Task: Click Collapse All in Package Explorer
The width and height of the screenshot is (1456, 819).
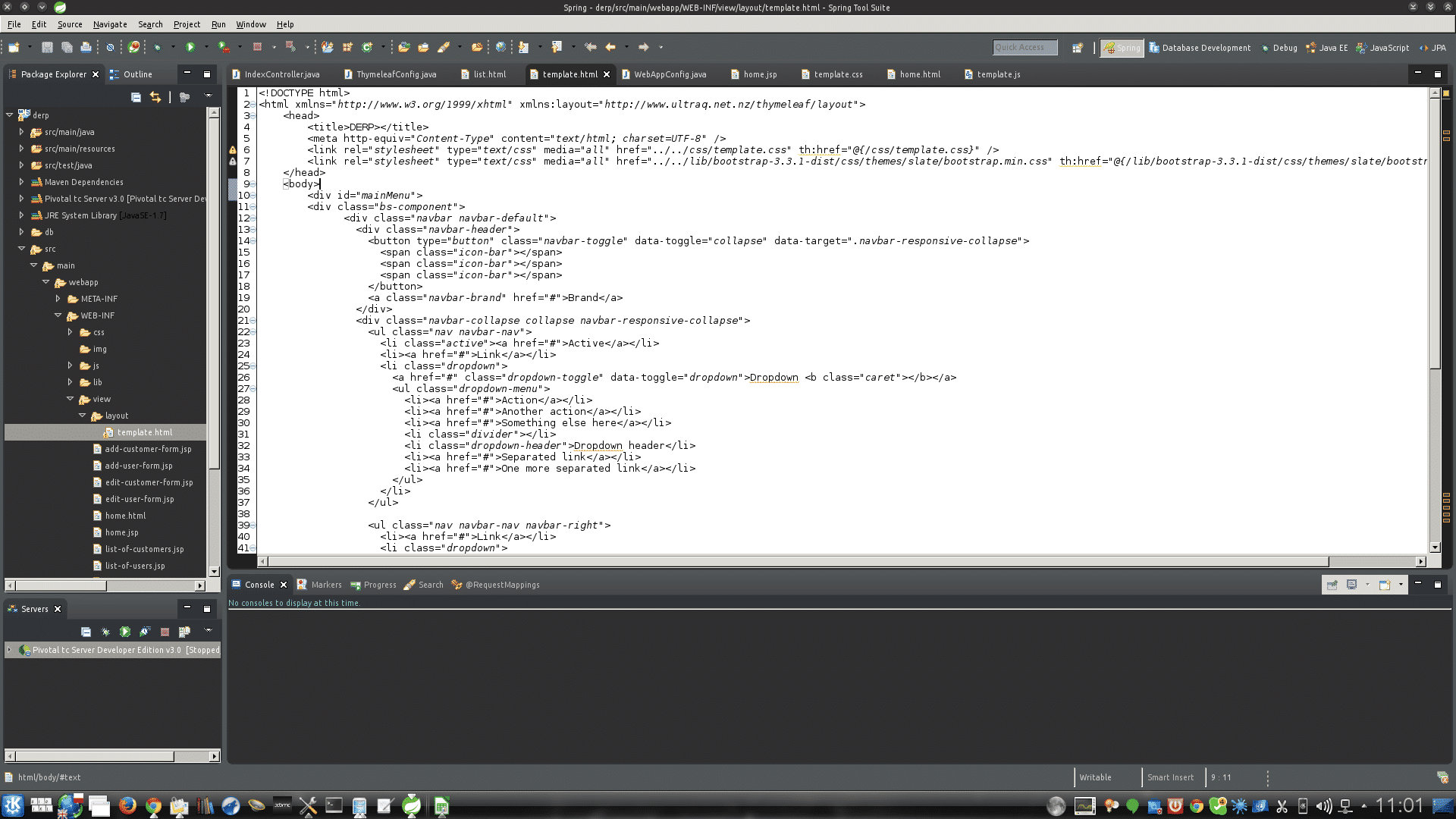Action: tap(136, 97)
